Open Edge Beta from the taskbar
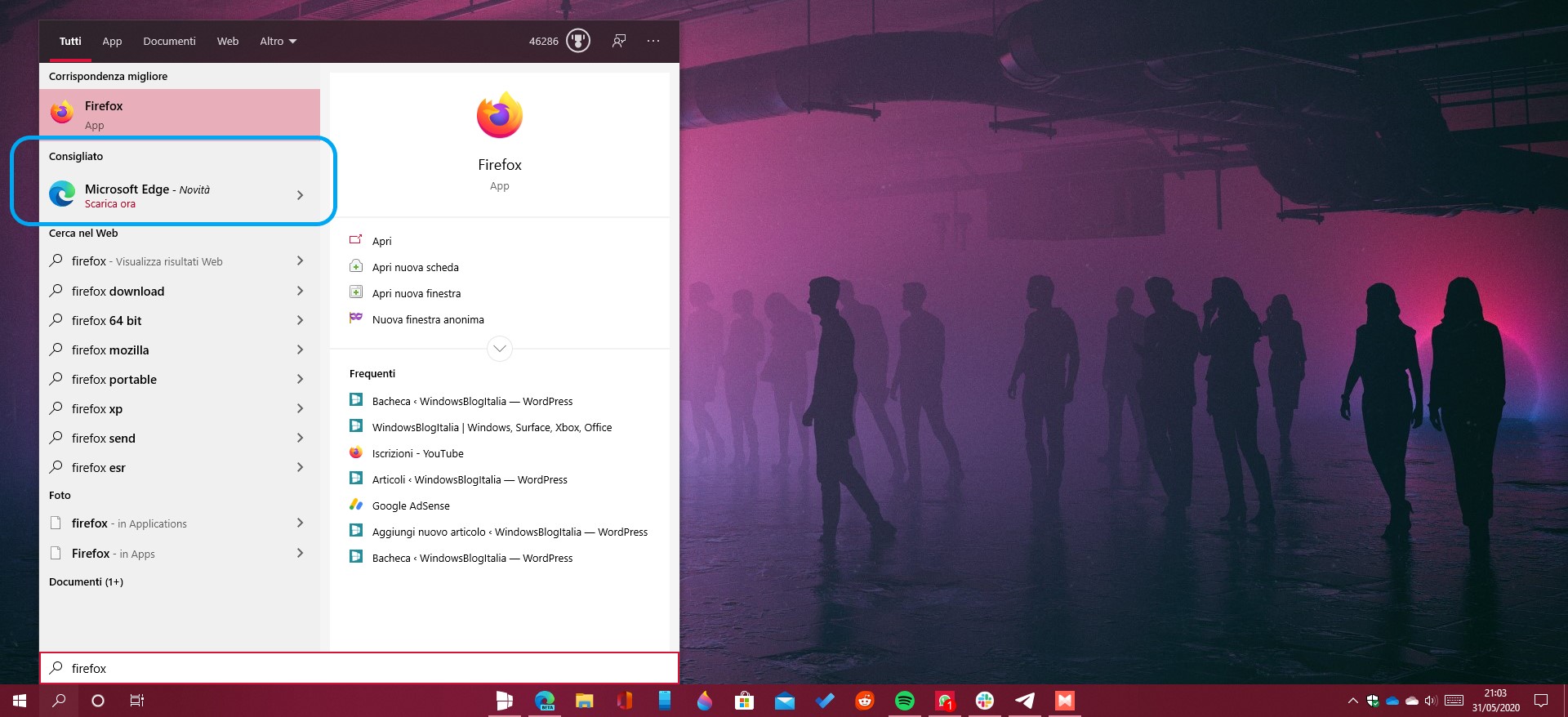 pos(545,700)
